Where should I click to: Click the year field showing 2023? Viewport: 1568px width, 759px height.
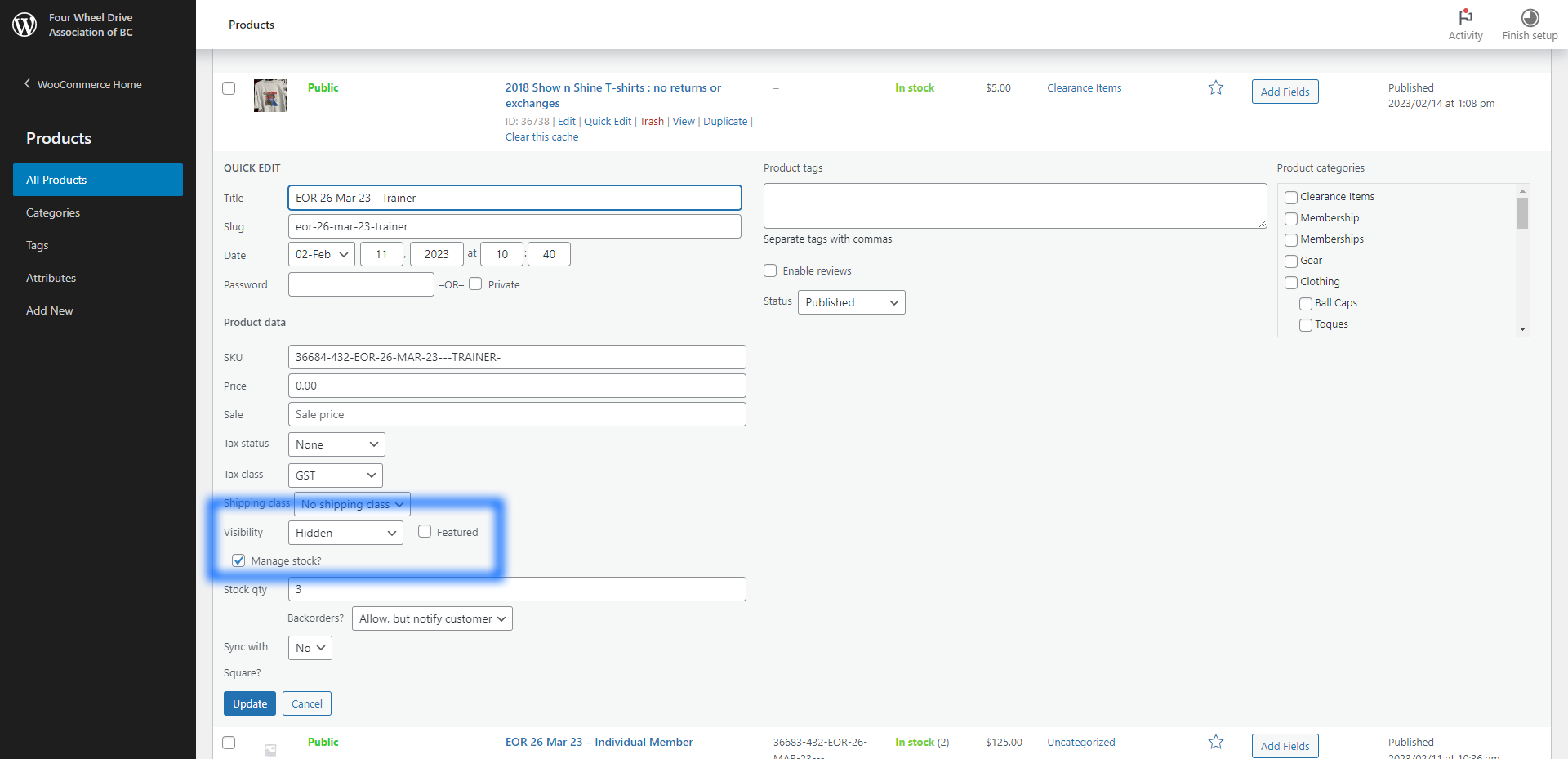point(436,254)
